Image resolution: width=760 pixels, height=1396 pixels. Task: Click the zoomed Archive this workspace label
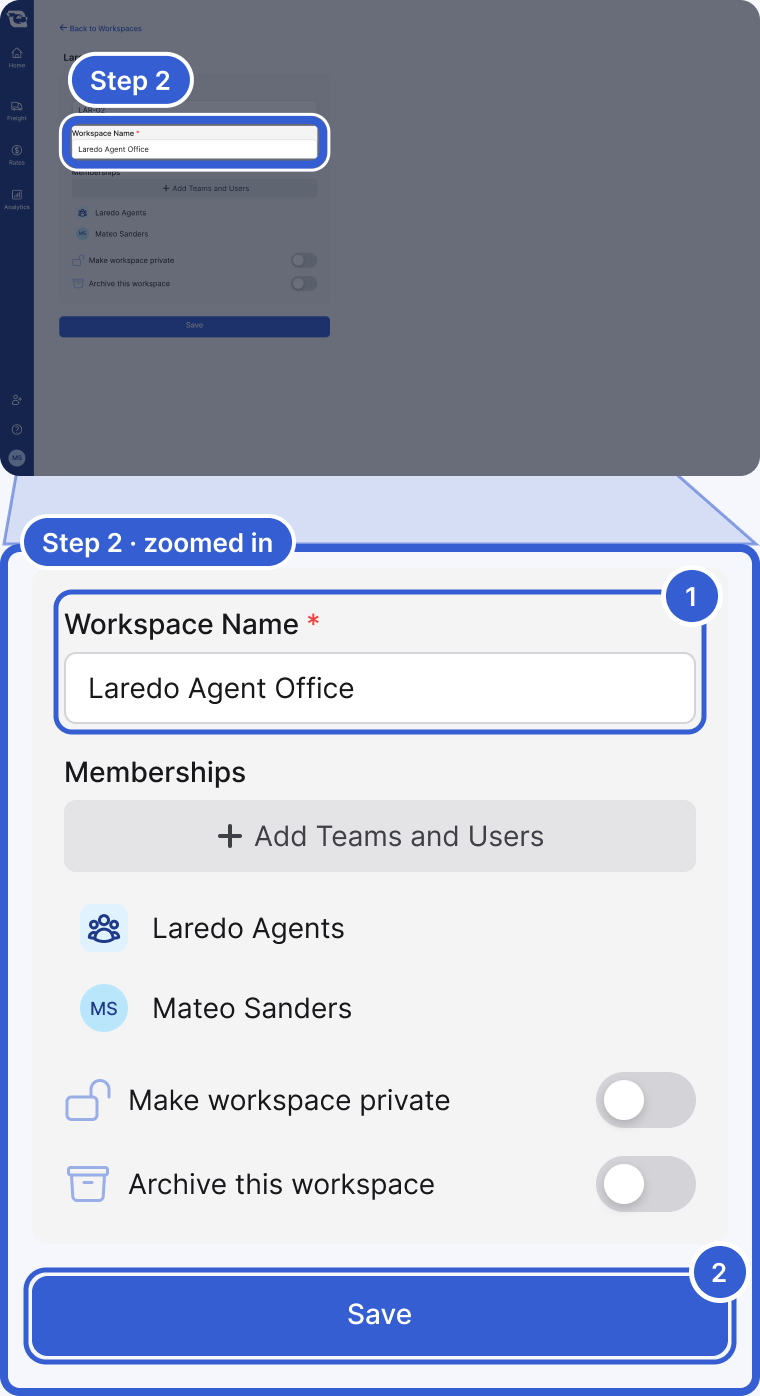point(282,1184)
